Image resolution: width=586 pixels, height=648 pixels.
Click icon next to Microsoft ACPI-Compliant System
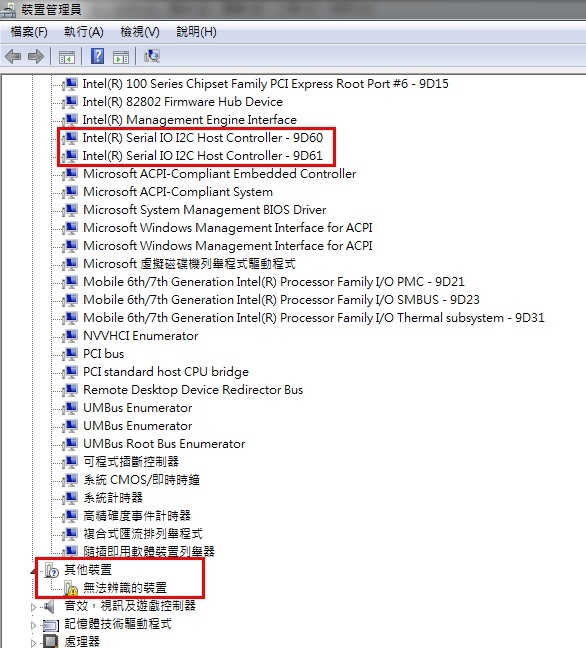tap(71, 192)
